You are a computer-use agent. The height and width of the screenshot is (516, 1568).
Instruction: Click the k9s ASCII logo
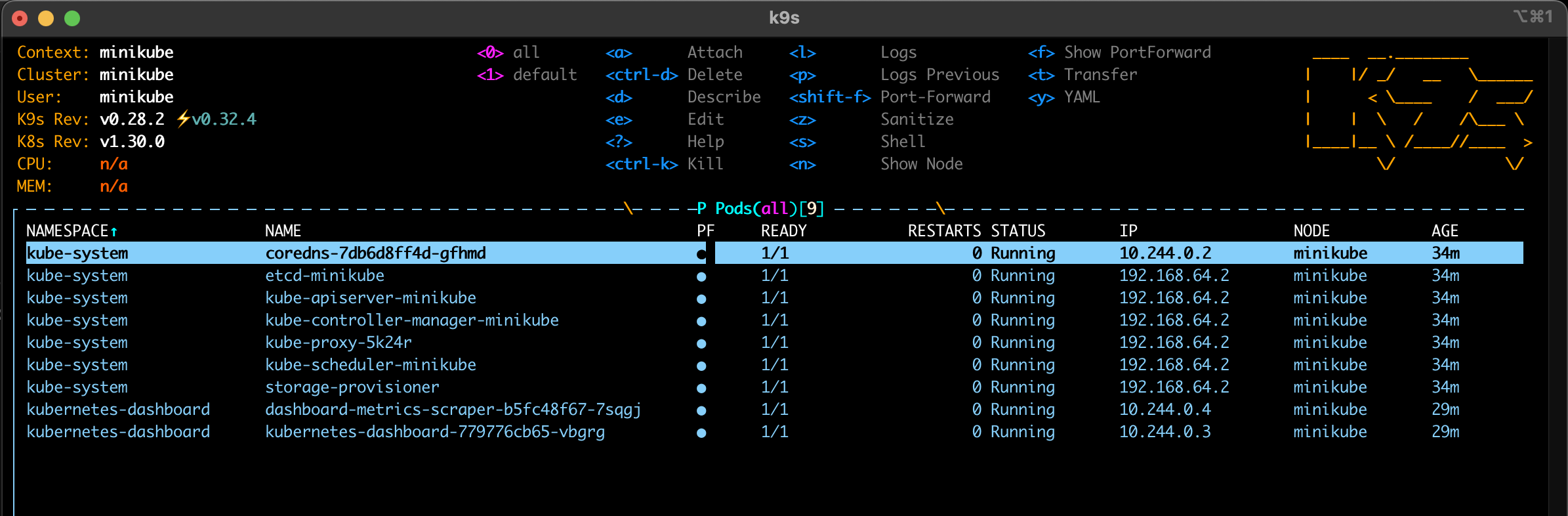coord(1420,110)
